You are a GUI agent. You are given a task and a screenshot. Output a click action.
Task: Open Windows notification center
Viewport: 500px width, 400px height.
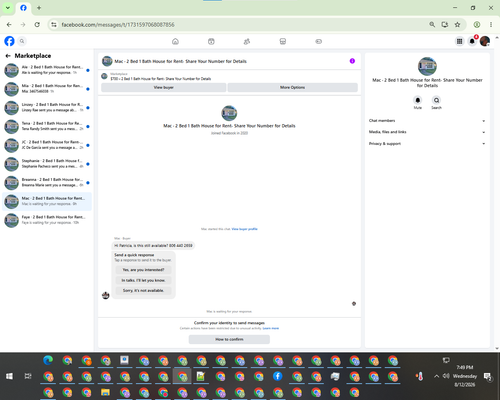488,377
